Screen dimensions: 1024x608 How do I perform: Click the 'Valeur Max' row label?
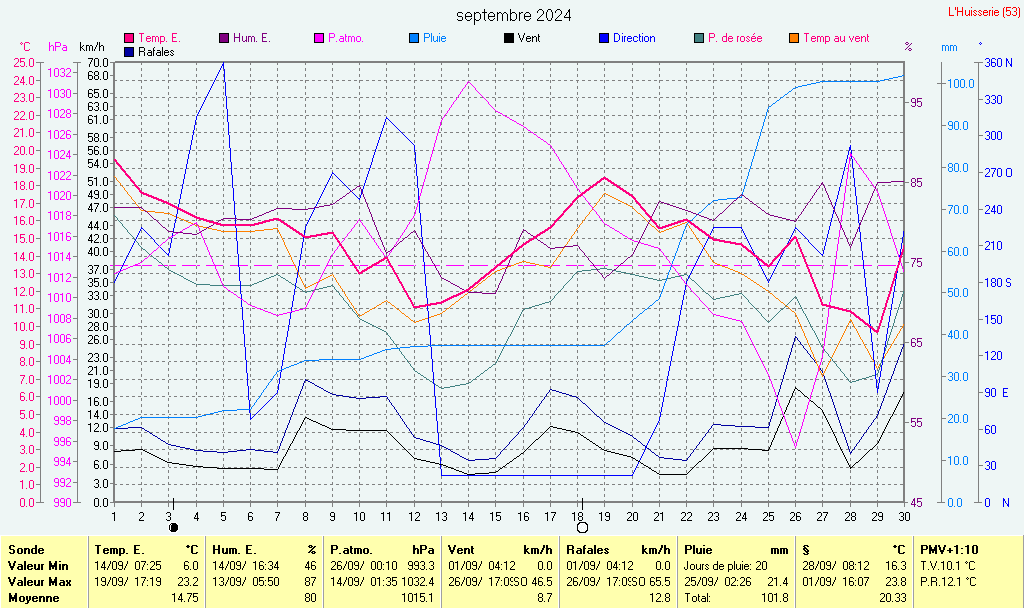(39, 582)
